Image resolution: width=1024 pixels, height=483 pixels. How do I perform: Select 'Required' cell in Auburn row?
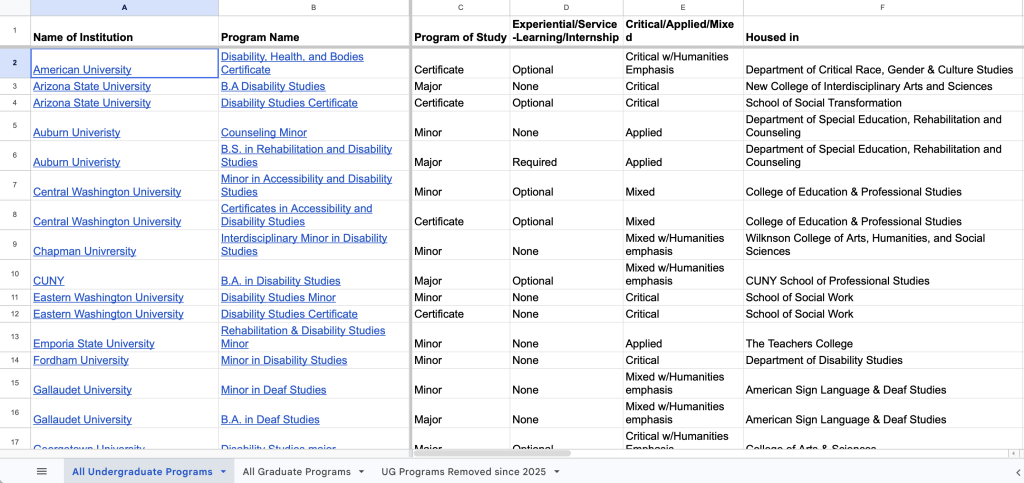coord(566,155)
